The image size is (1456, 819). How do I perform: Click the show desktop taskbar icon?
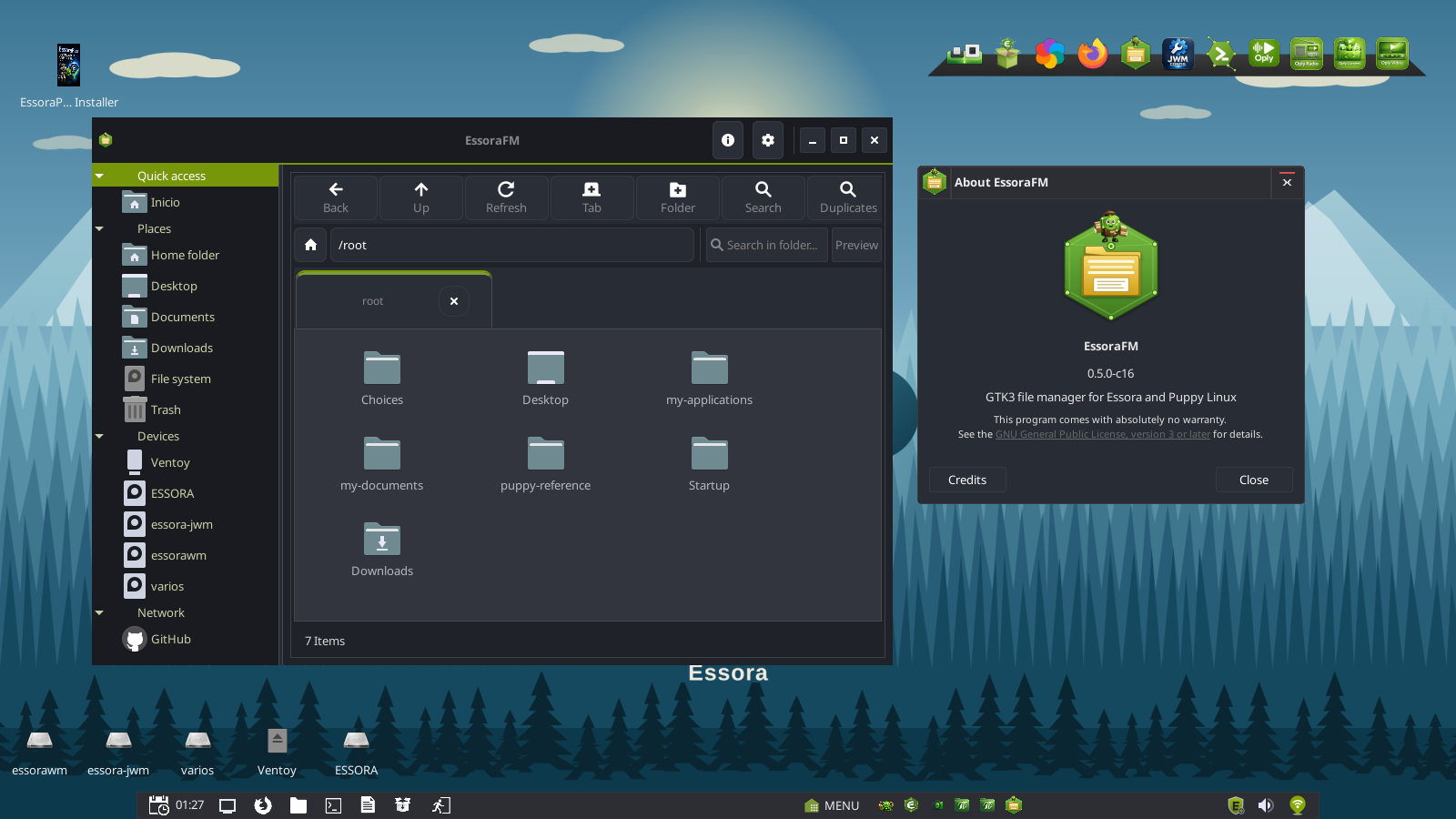(x=227, y=805)
